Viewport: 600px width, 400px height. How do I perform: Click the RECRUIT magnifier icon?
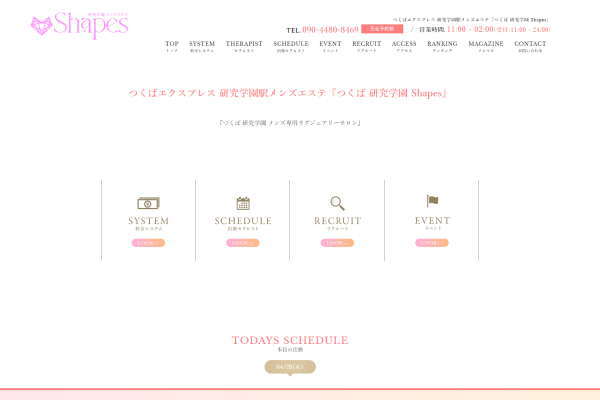click(337, 203)
